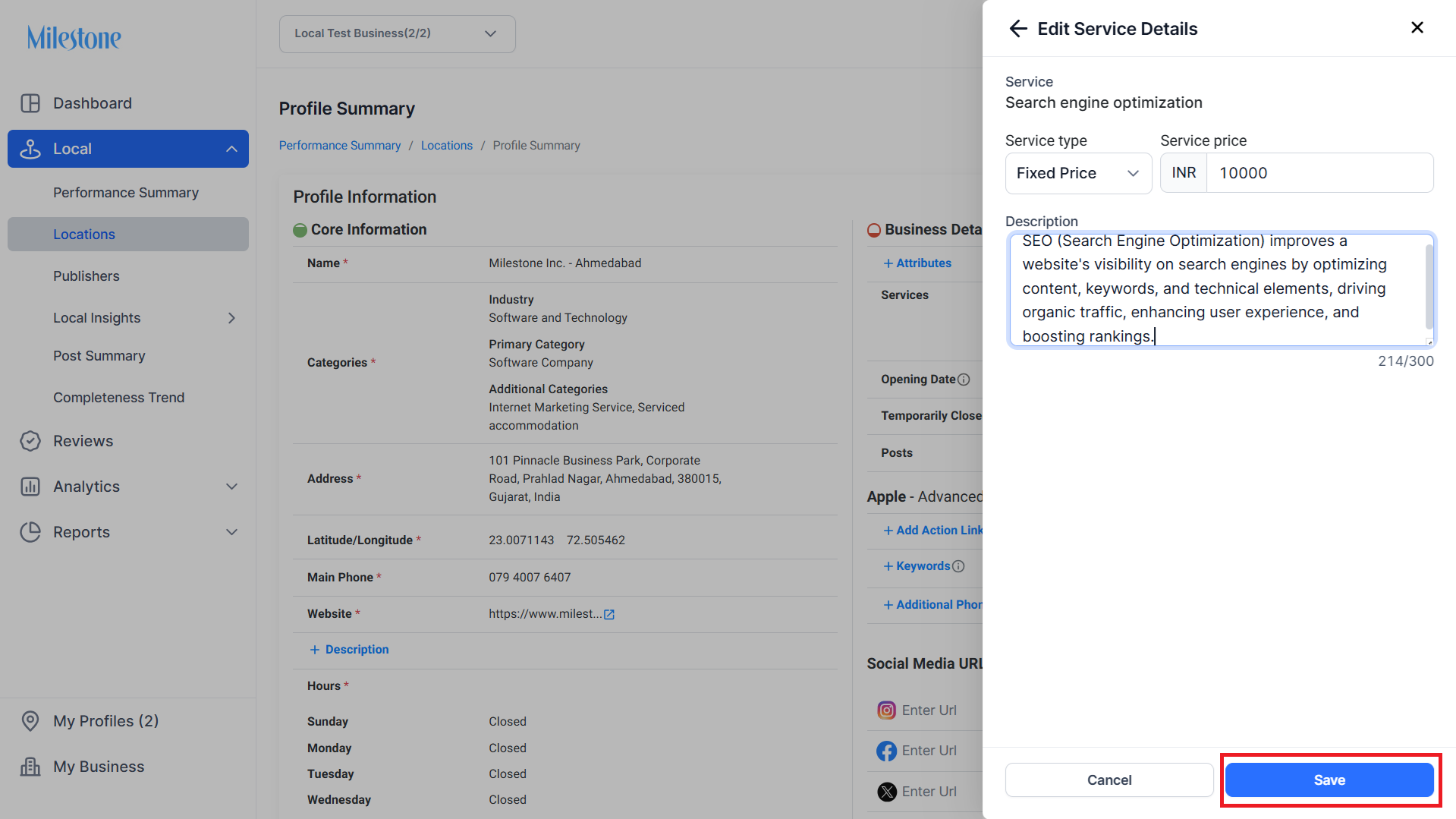Click the + Description link

tap(350, 650)
